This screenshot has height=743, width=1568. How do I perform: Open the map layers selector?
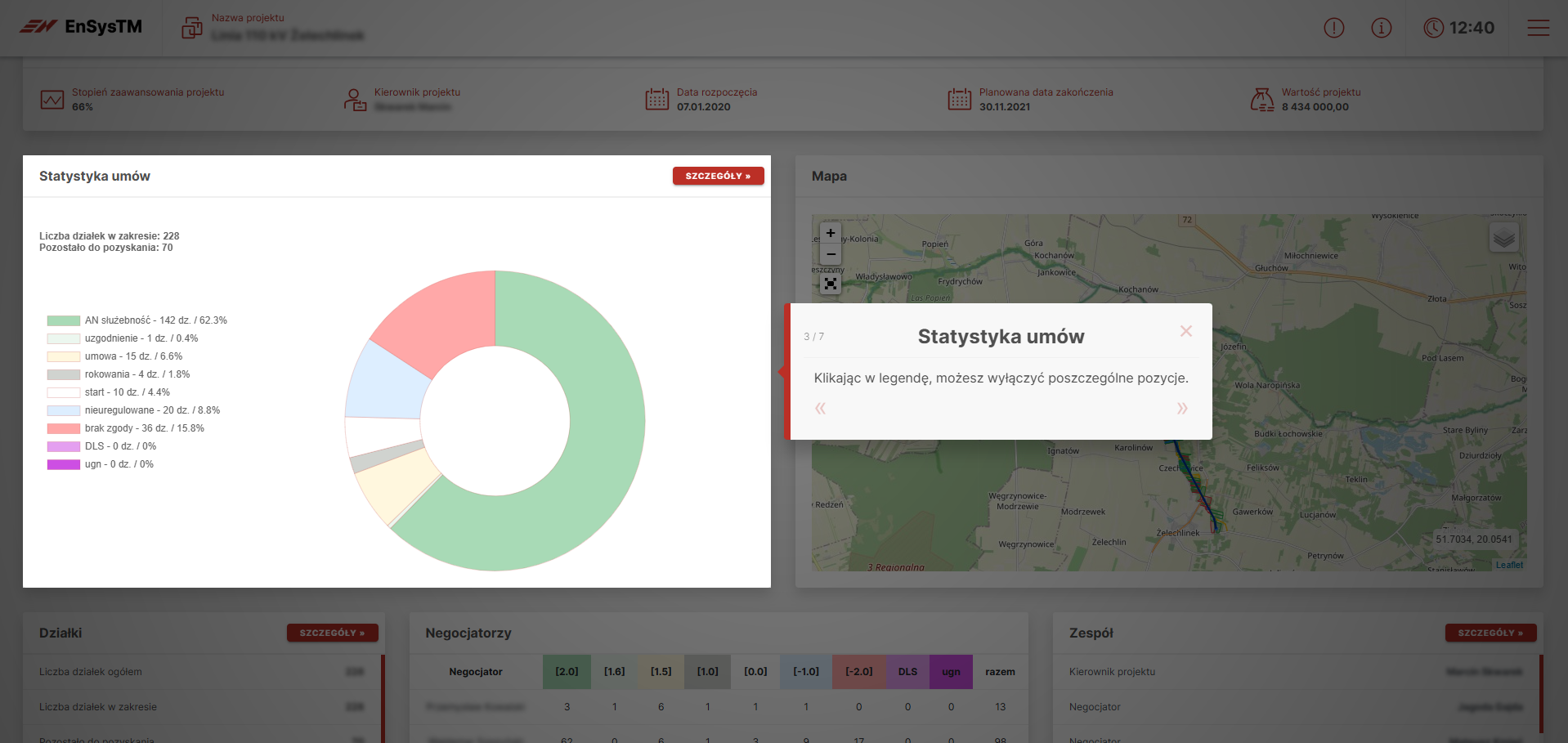[1503, 238]
